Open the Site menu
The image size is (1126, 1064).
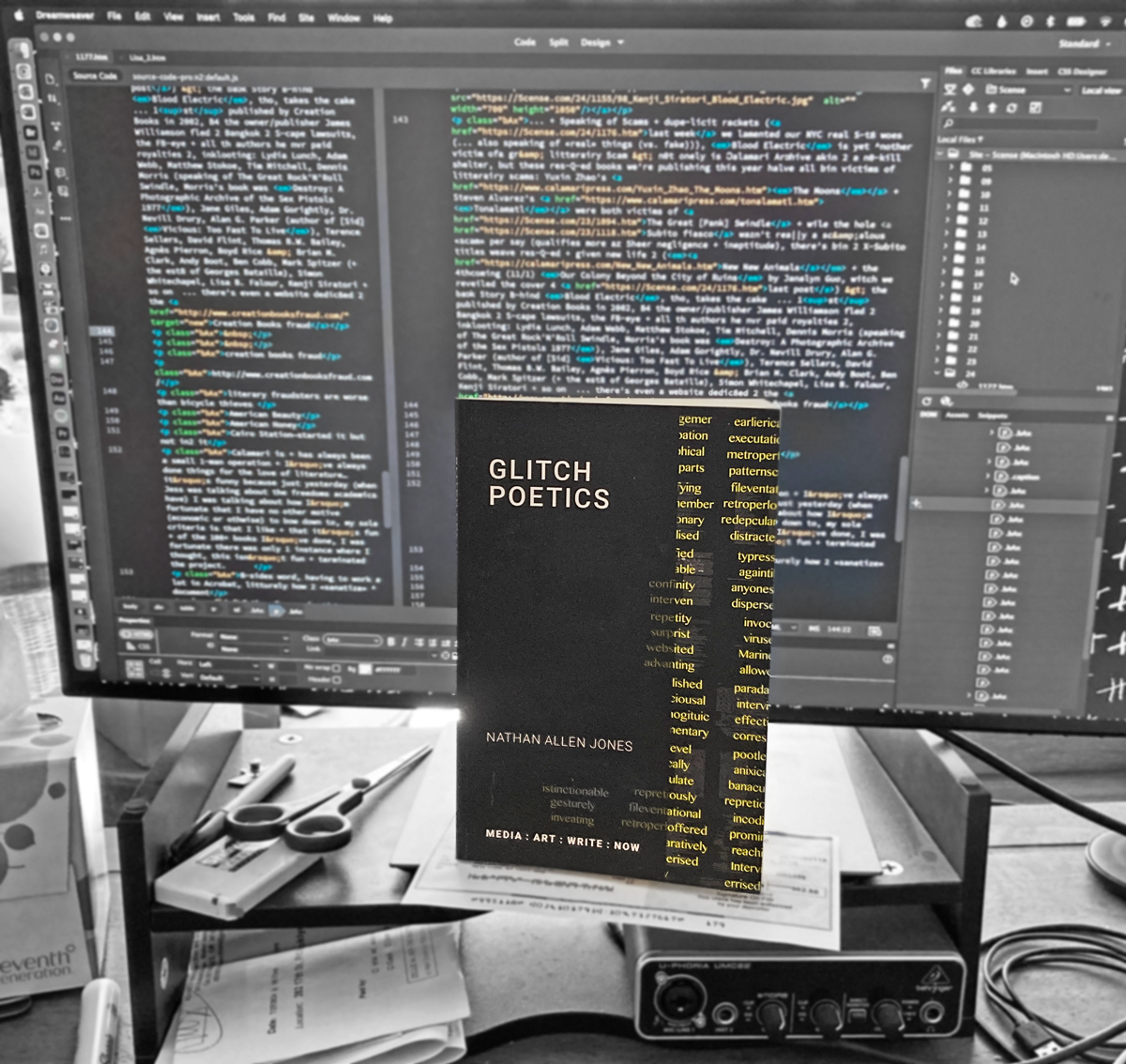(x=306, y=17)
